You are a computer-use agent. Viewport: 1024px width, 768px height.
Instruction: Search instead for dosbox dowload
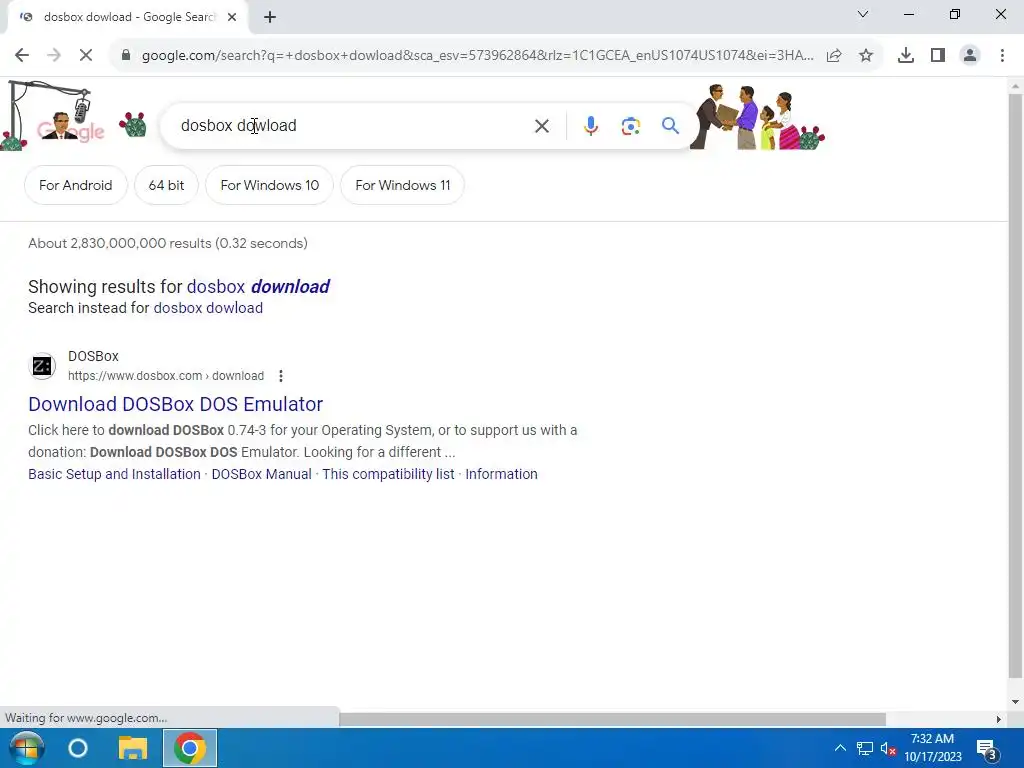point(208,308)
